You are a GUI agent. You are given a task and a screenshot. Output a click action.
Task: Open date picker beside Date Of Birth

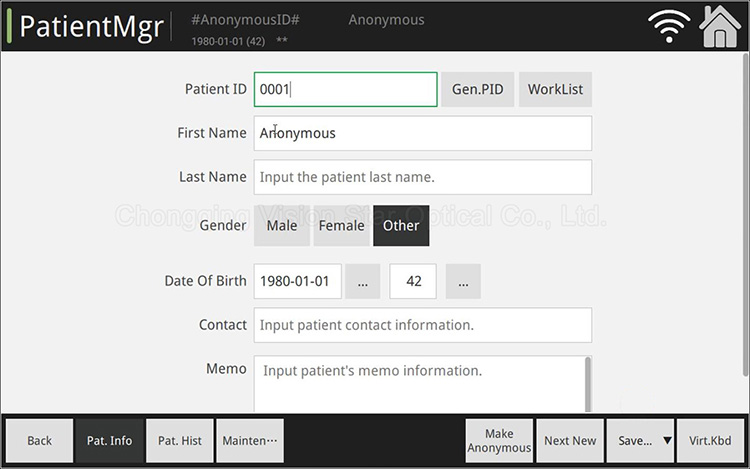pyautogui.click(x=362, y=282)
